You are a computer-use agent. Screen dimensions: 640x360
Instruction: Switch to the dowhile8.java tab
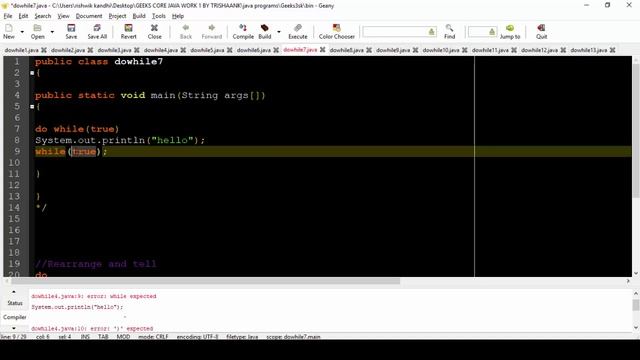[x=347, y=50]
